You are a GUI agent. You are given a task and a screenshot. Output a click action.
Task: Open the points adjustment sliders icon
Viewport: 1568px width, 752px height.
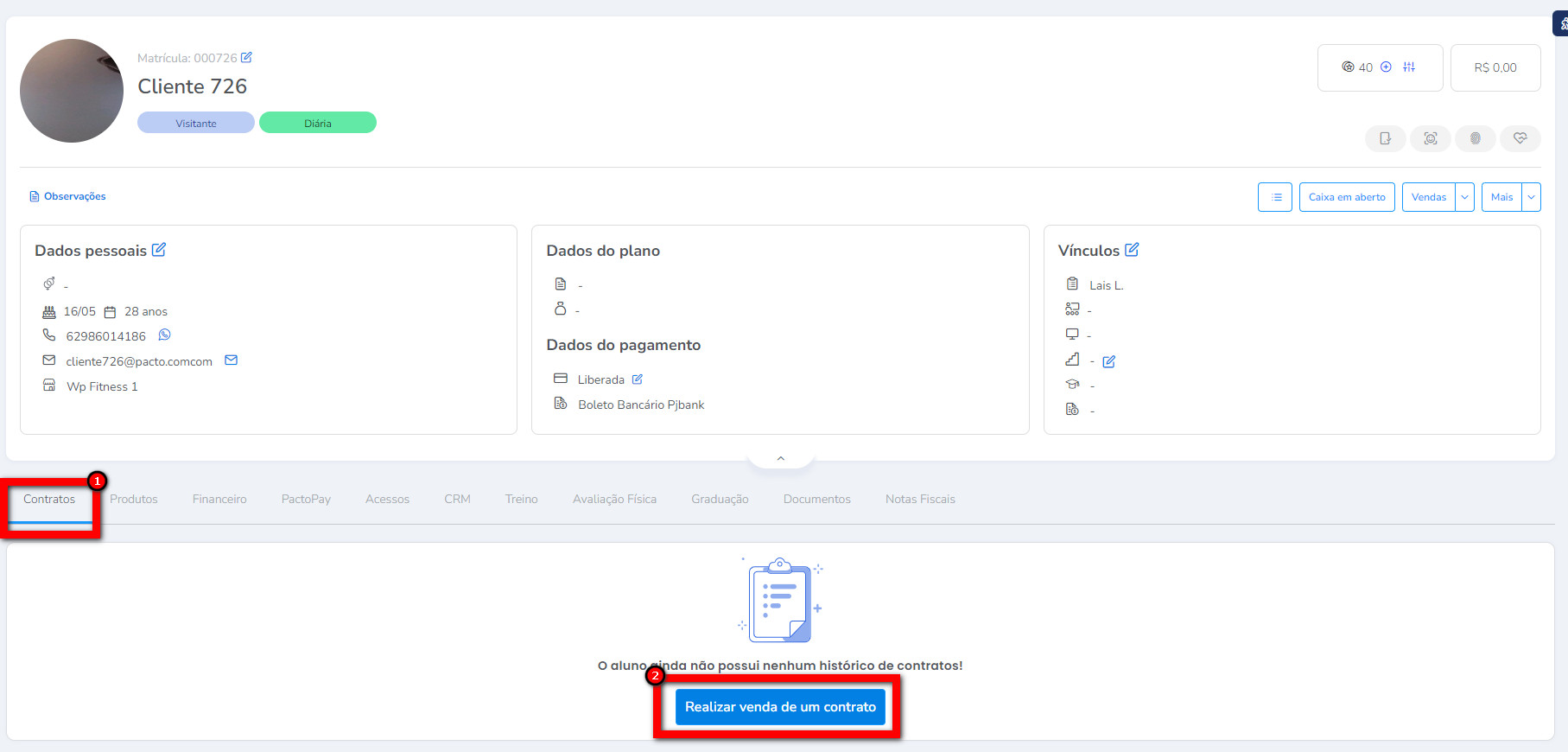pyautogui.click(x=1409, y=67)
